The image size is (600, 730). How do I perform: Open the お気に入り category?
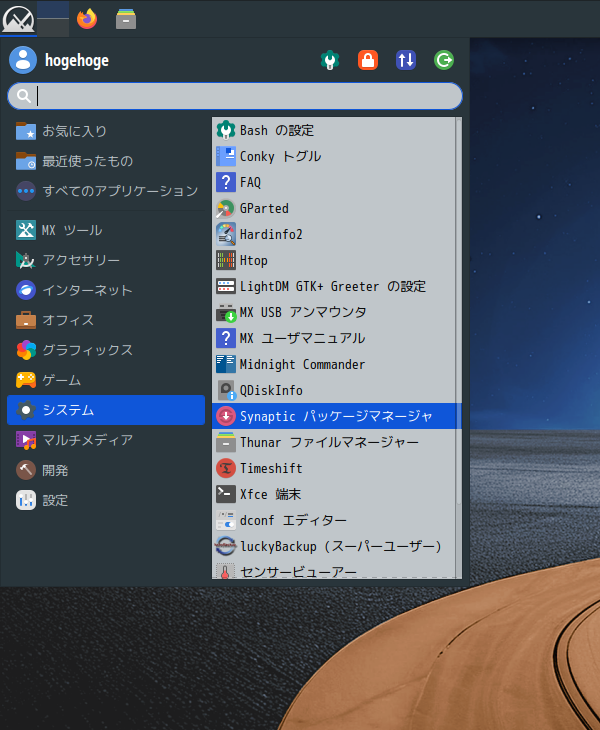[x=106, y=131]
